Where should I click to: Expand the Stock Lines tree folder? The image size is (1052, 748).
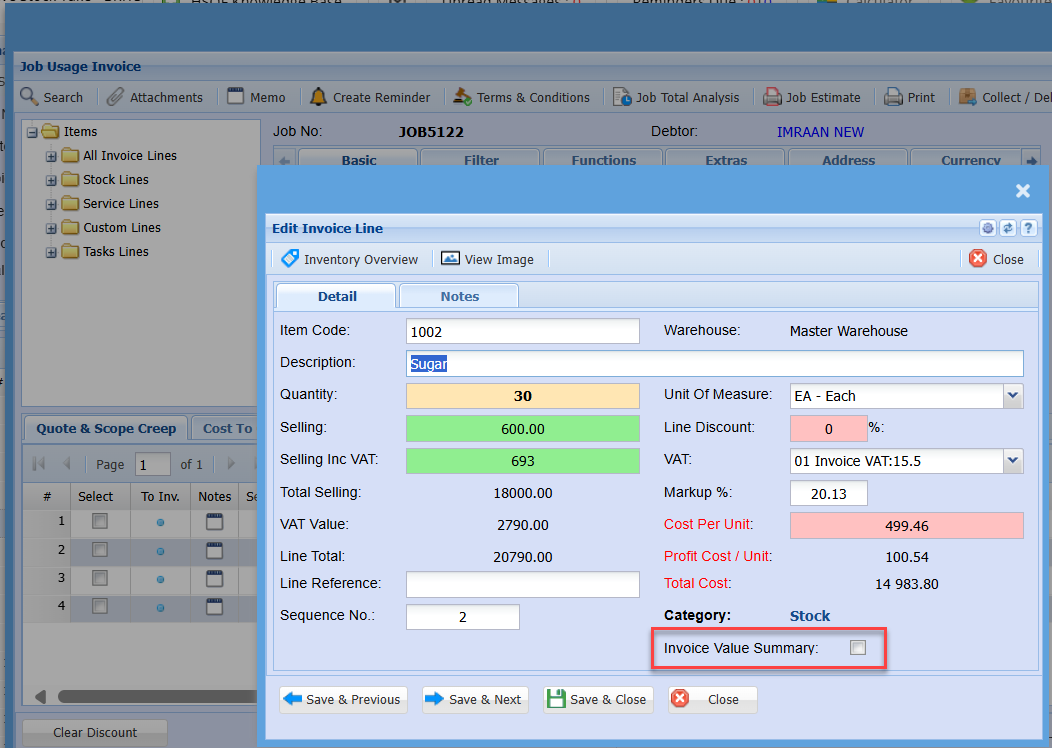(x=51, y=180)
